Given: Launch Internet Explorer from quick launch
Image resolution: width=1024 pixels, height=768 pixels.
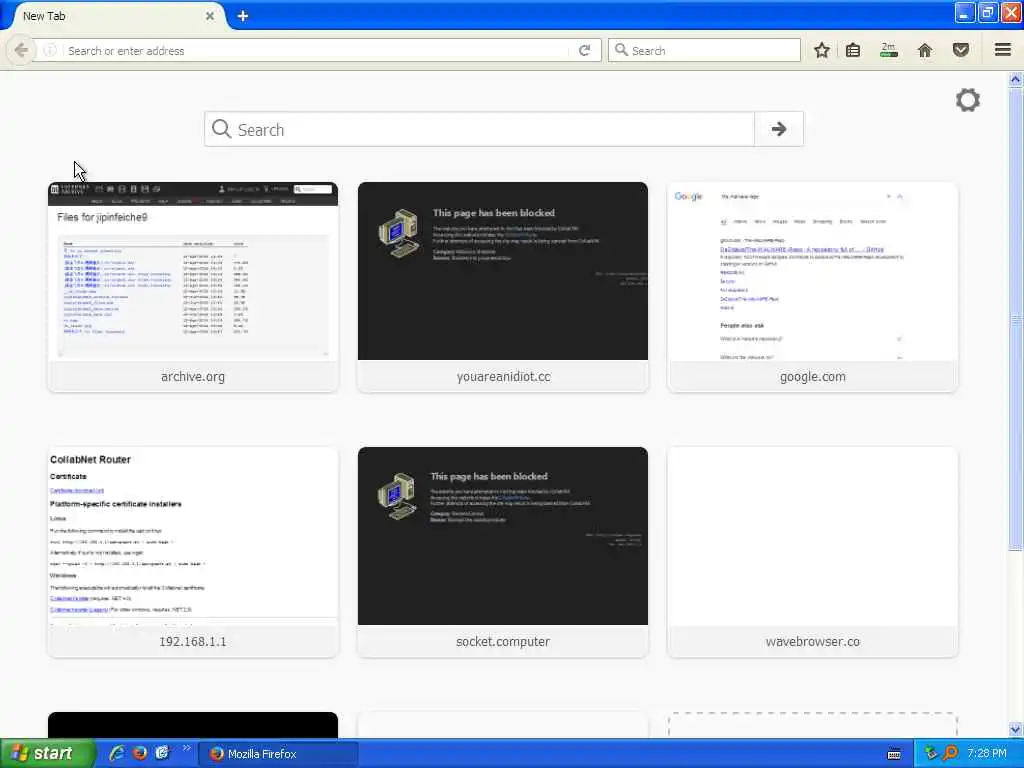Looking at the screenshot, I should 118,753.
